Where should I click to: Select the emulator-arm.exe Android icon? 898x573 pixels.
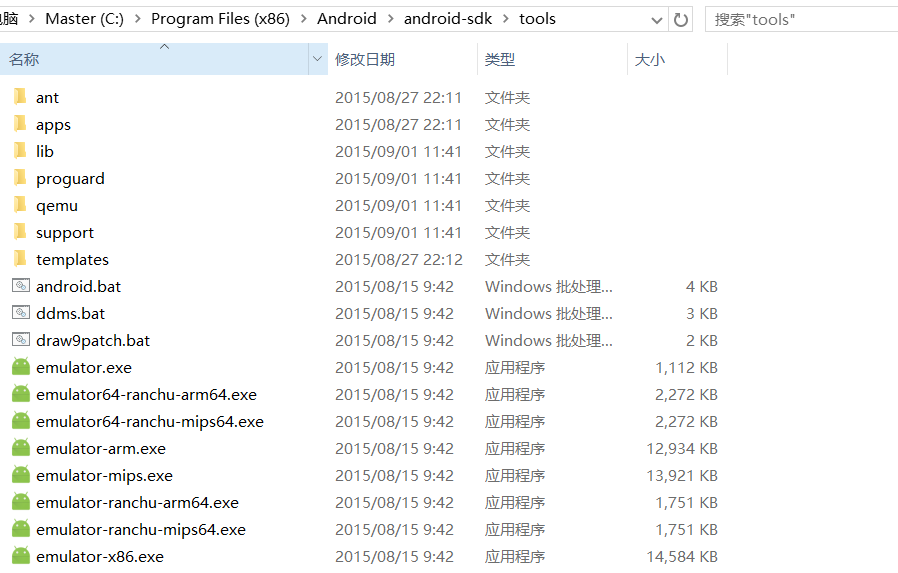pos(21,448)
